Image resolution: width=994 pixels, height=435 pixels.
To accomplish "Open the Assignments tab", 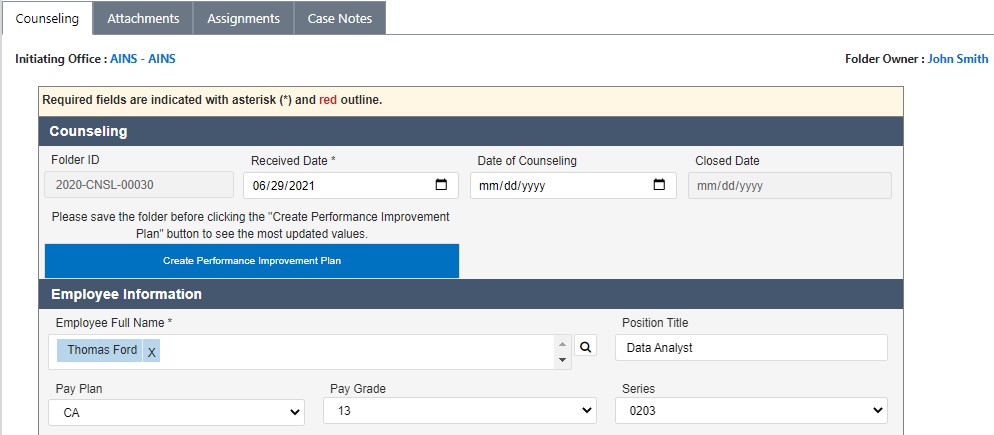I will pyautogui.click(x=243, y=18).
